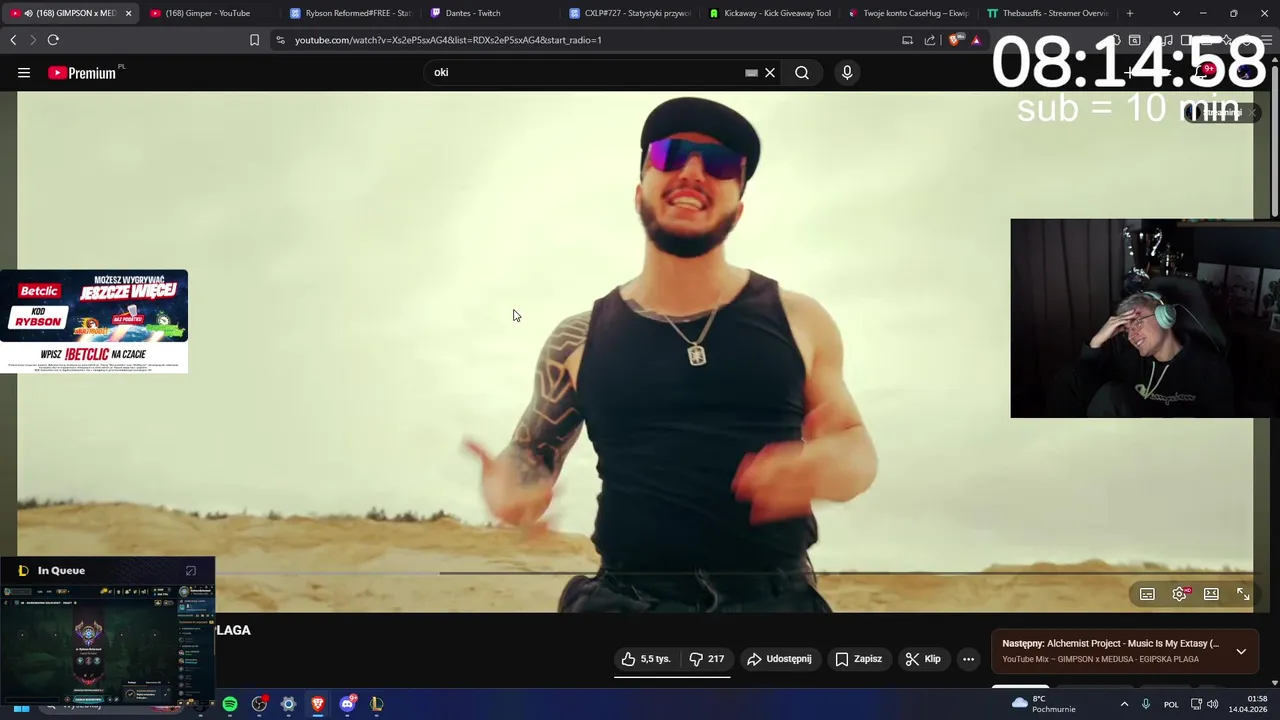Bookmark this page from address bar

(254, 40)
